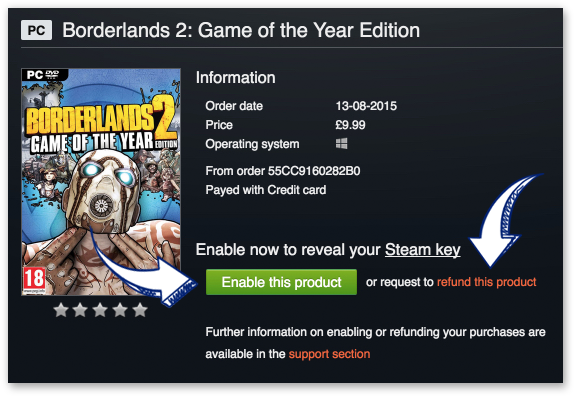Open the refund this product link
The image size is (574, 396).
pyautogui.click(x=487, y=282)
